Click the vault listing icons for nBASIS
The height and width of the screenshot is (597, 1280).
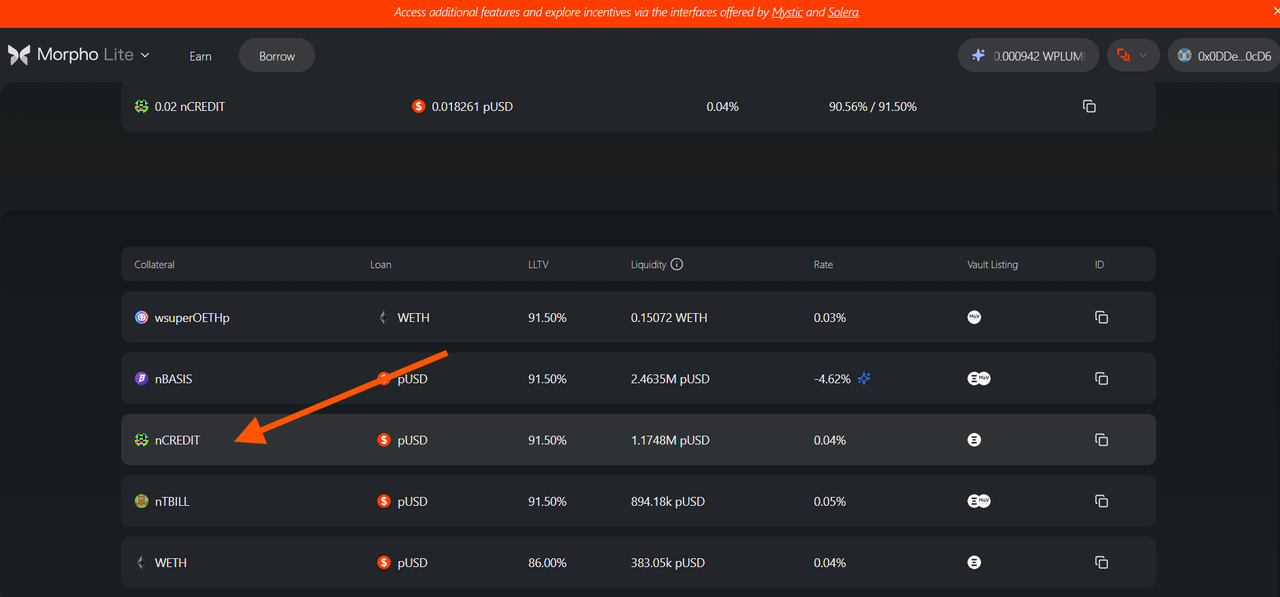[979, 379]
